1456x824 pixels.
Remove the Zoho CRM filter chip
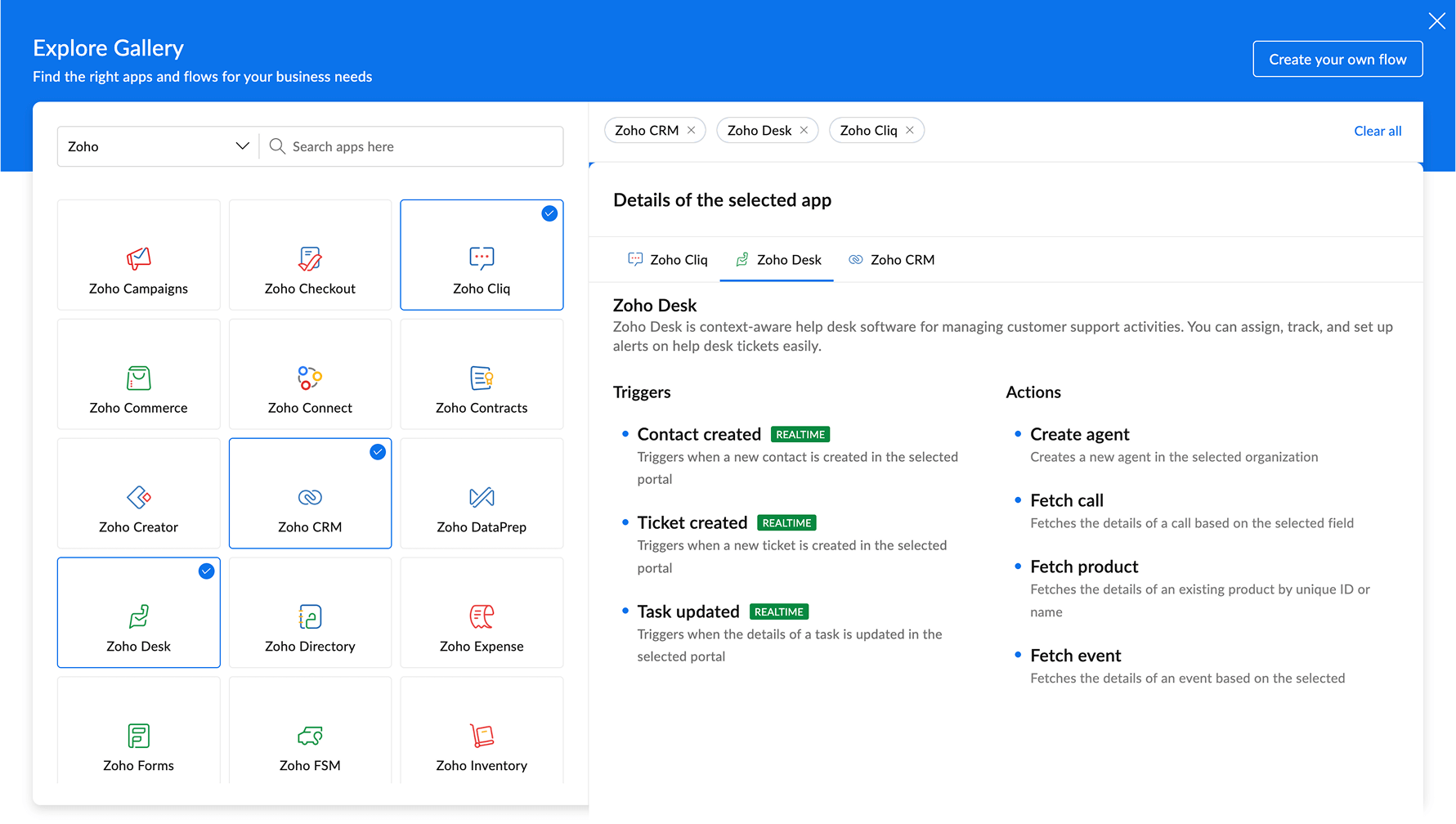point(692,131)
